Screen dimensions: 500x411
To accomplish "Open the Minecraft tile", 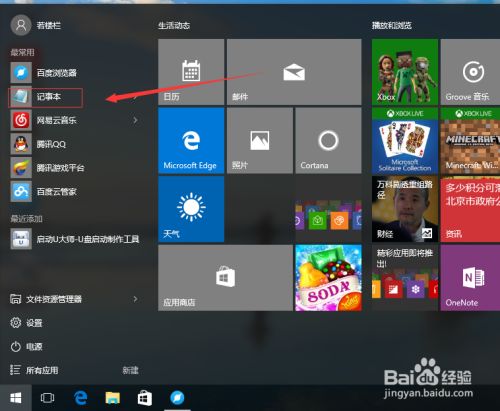I will (x=470, y=140).
